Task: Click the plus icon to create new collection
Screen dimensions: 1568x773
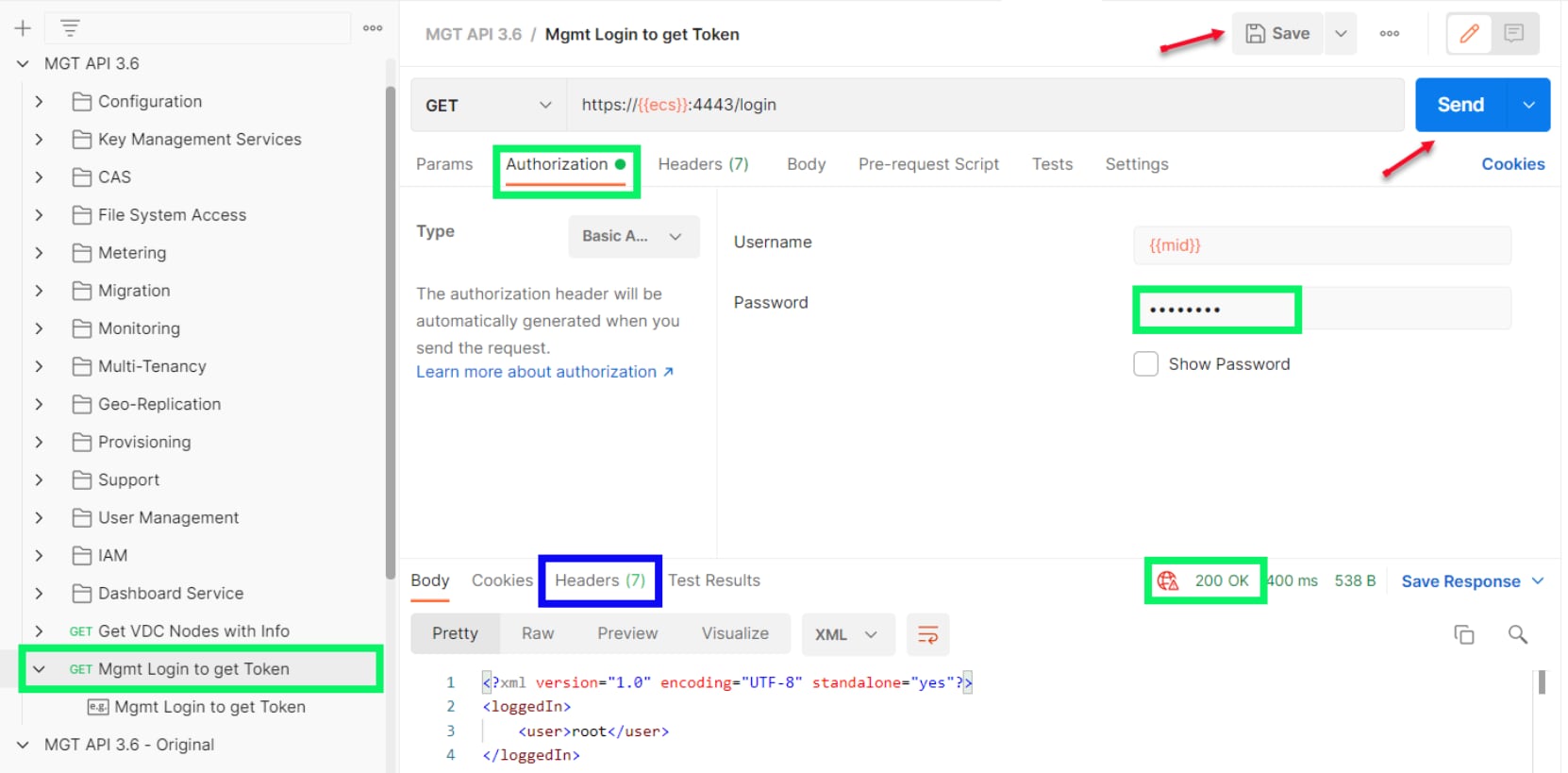Action: pos(23,28)
